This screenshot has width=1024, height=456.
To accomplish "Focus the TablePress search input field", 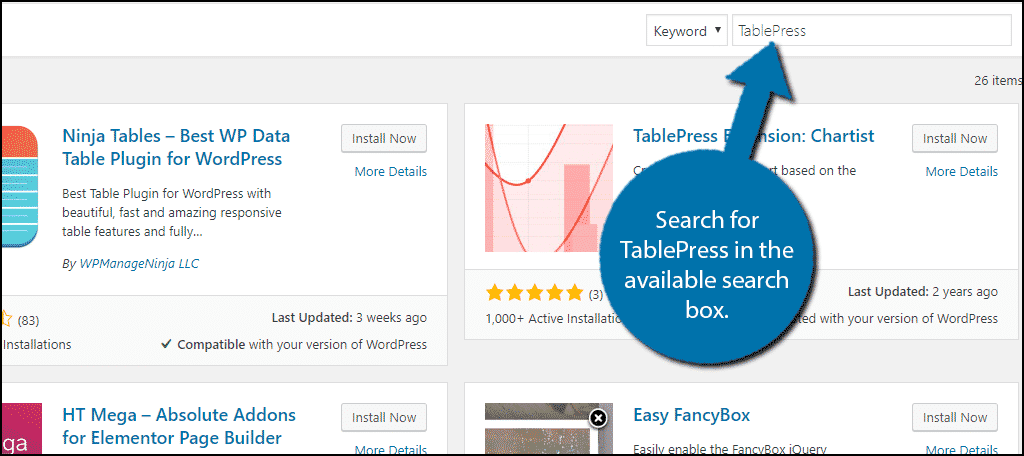I will coord(872,31).
